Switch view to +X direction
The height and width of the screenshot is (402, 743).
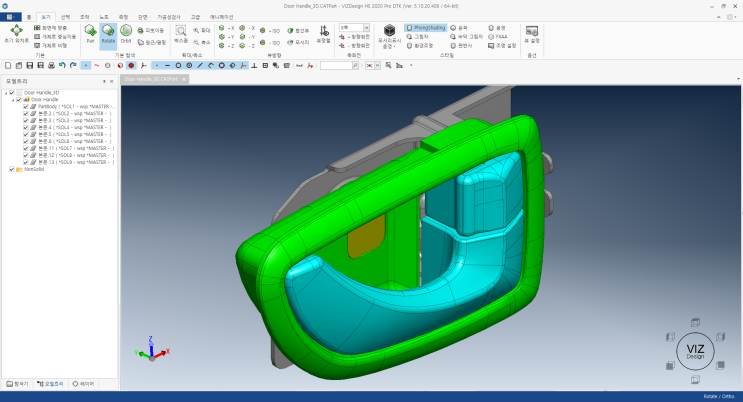coord(227,28)
